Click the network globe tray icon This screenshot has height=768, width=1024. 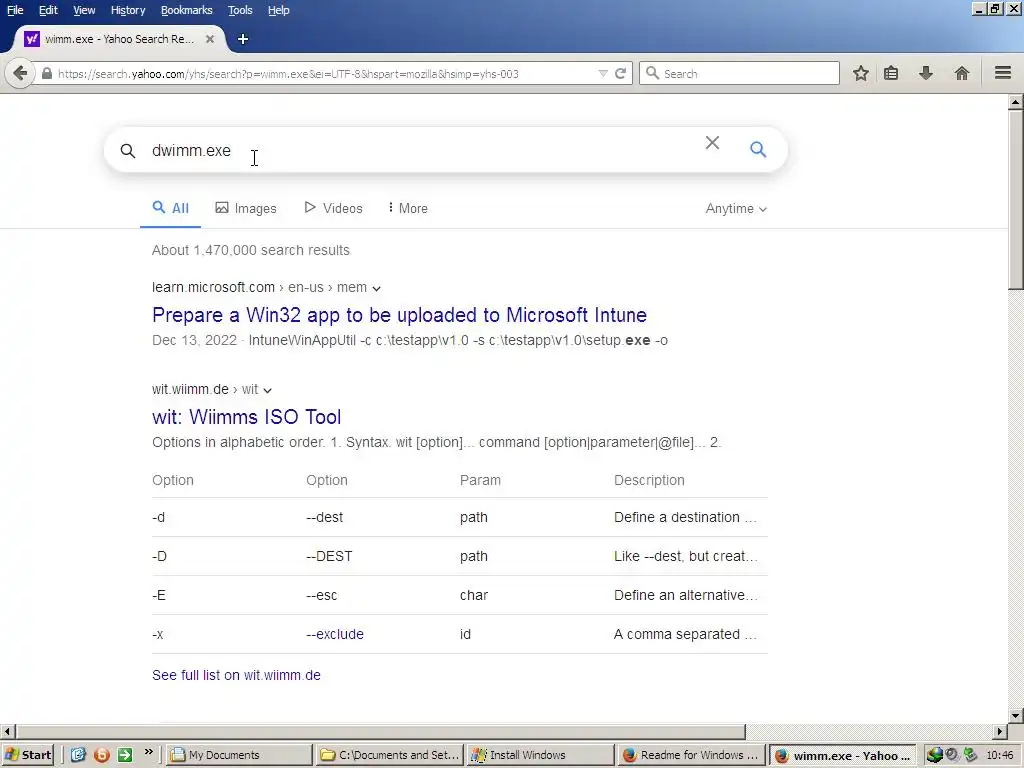(x=935, y=755)
